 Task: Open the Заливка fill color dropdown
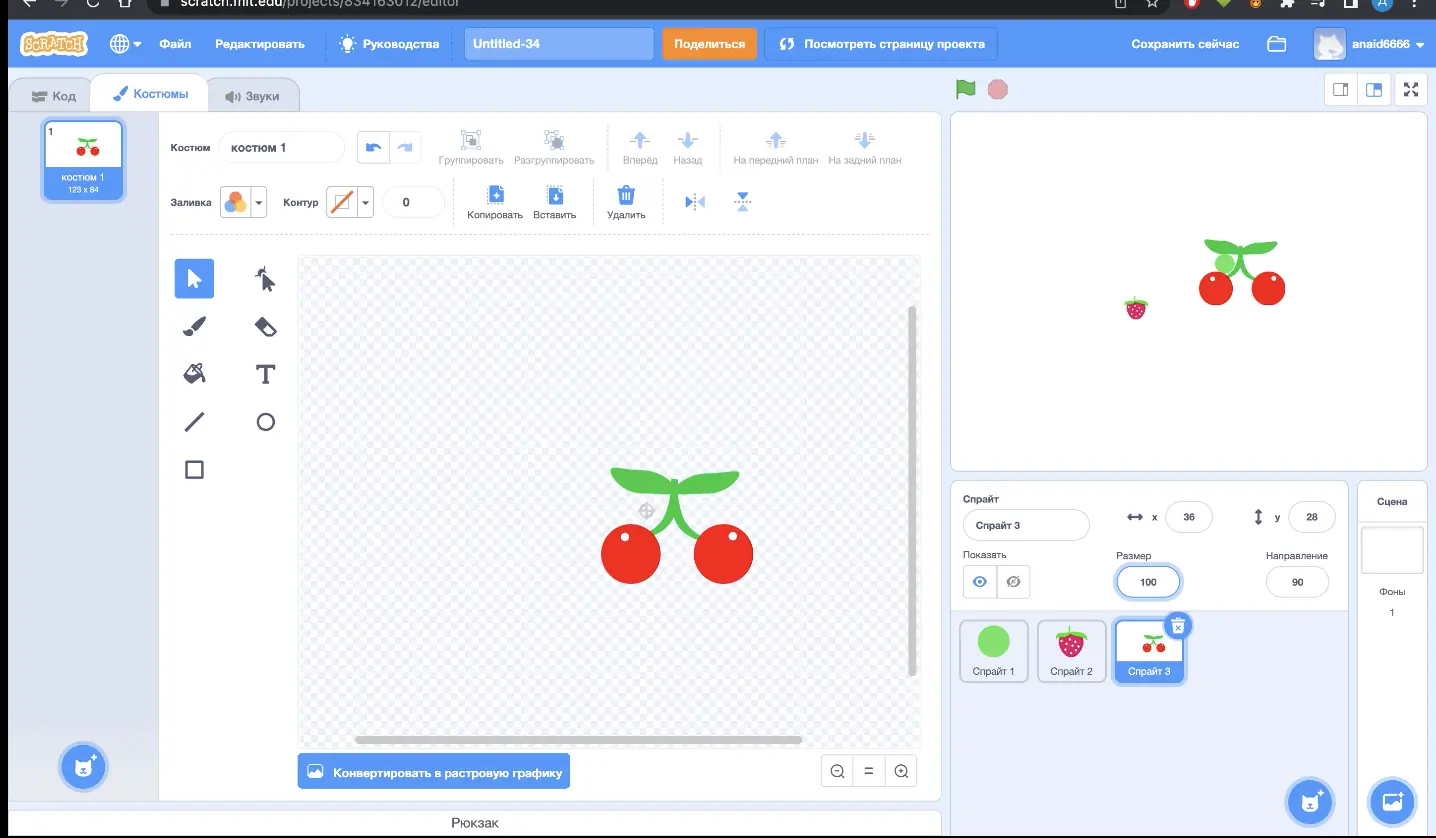click(x=243, y=202)
